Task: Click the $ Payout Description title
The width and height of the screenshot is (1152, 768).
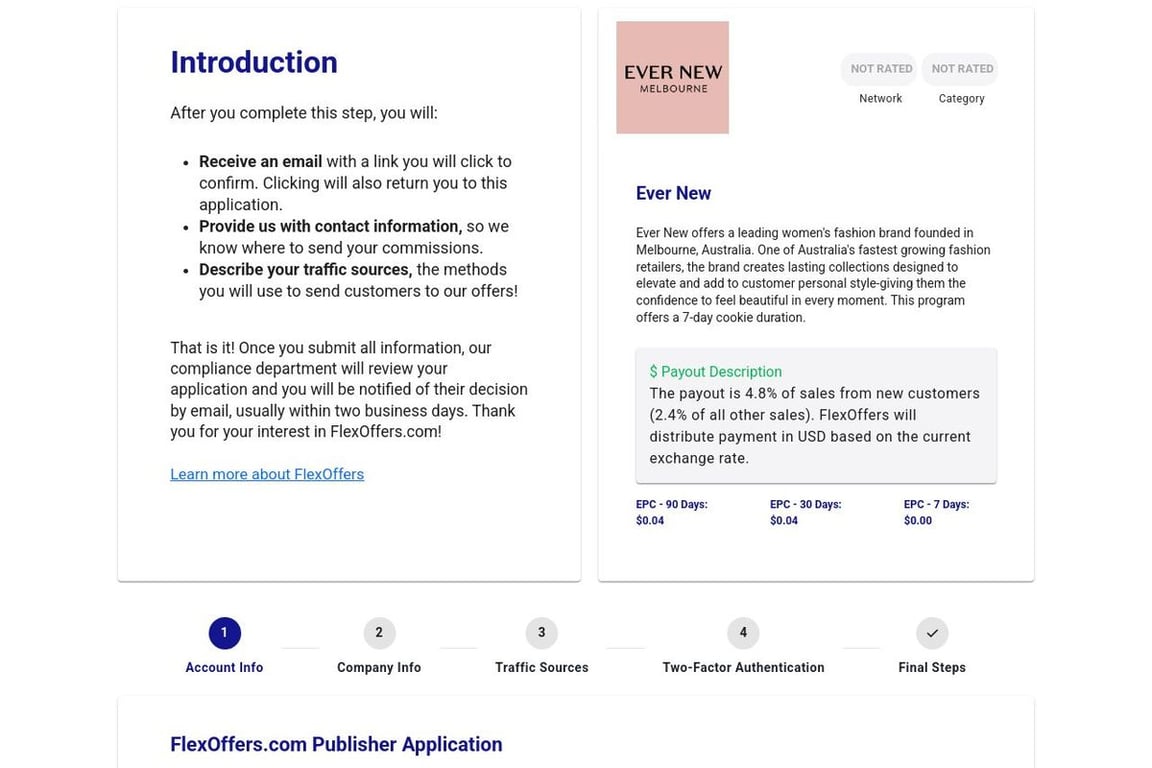Action: point(716,372)
